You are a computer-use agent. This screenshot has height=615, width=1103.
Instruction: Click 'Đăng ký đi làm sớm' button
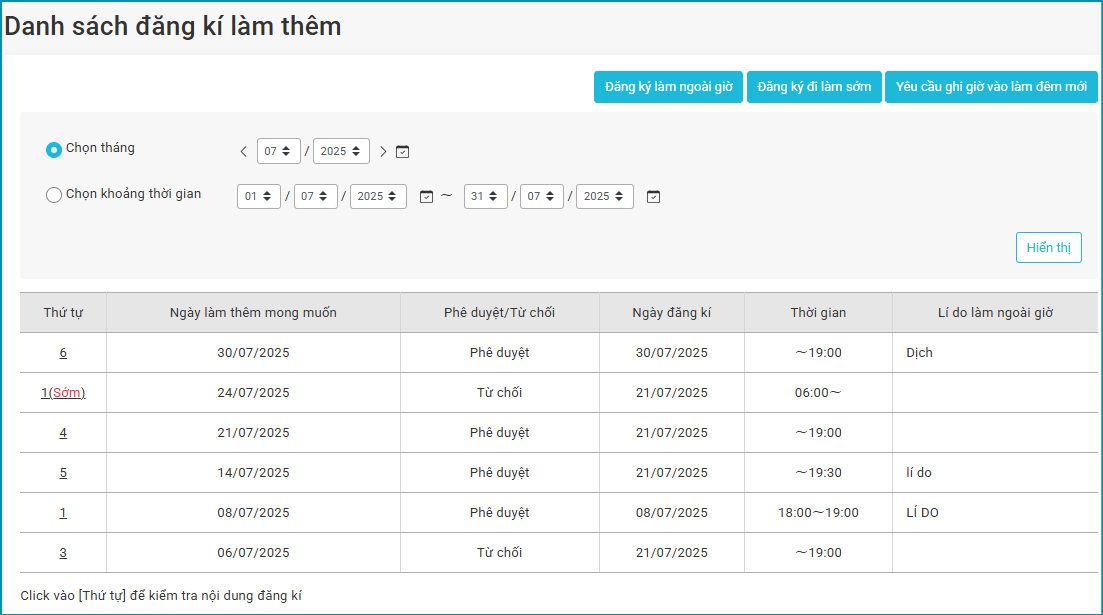click(x=814, y=87)
